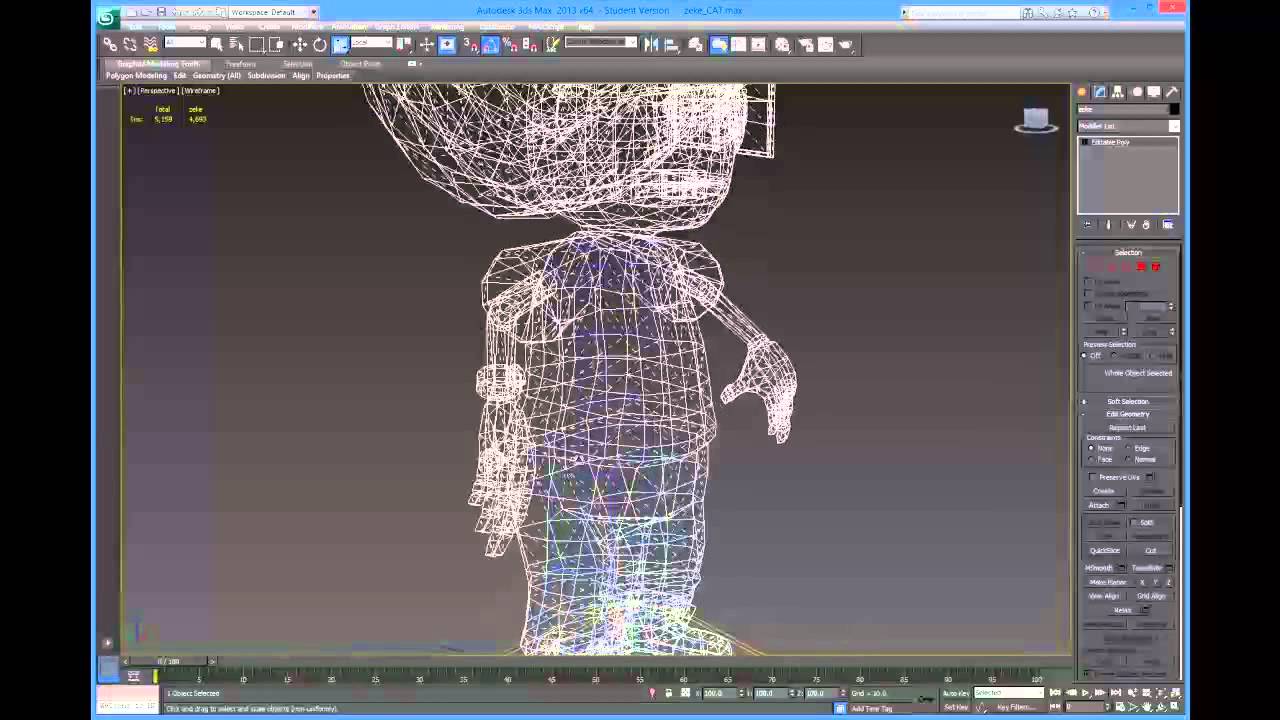Image resolution: width=1280 pixels, height=720 pixels.
Task: Click the Attach button
Action: point(1099,505)
